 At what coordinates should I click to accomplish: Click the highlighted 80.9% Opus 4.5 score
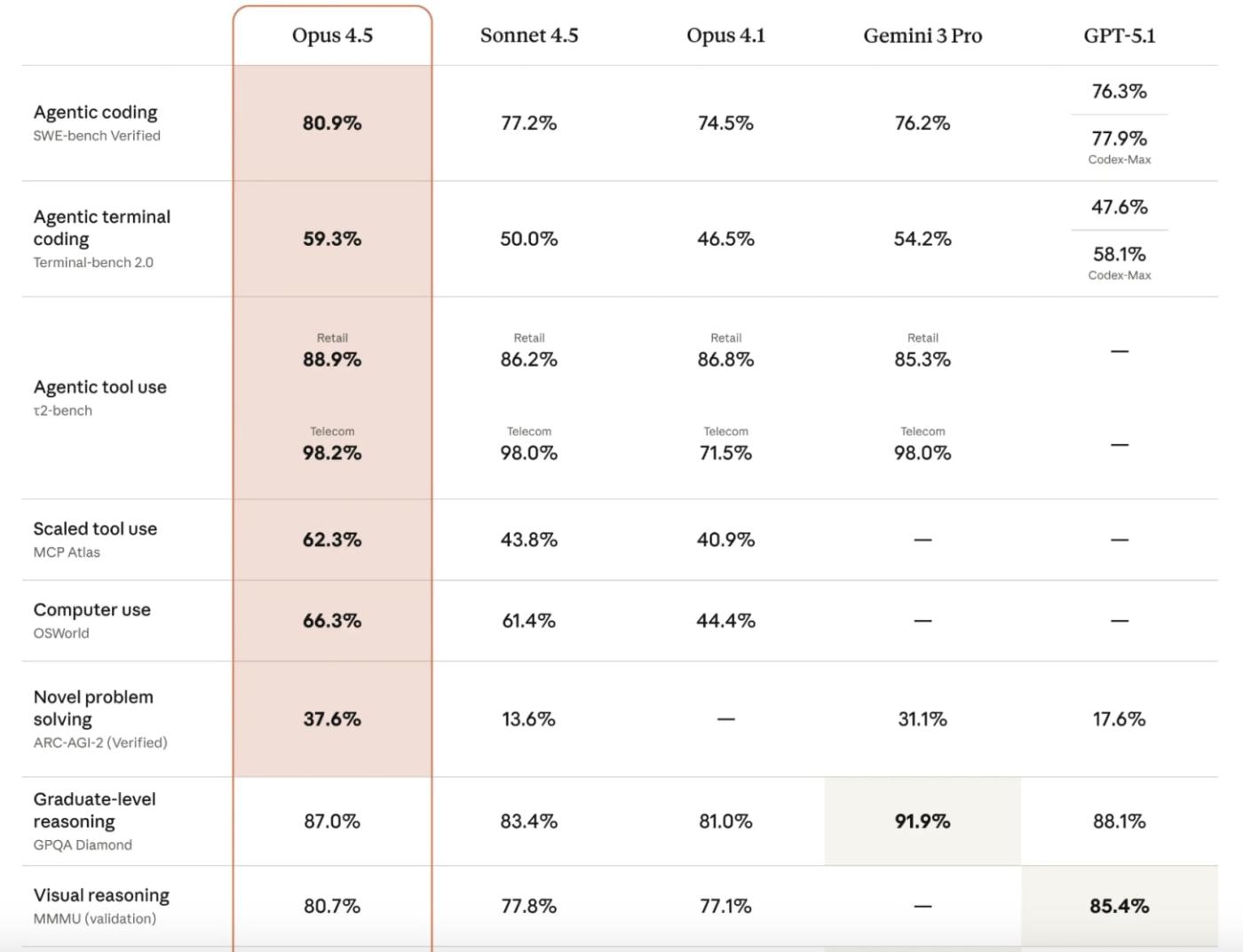332,123
